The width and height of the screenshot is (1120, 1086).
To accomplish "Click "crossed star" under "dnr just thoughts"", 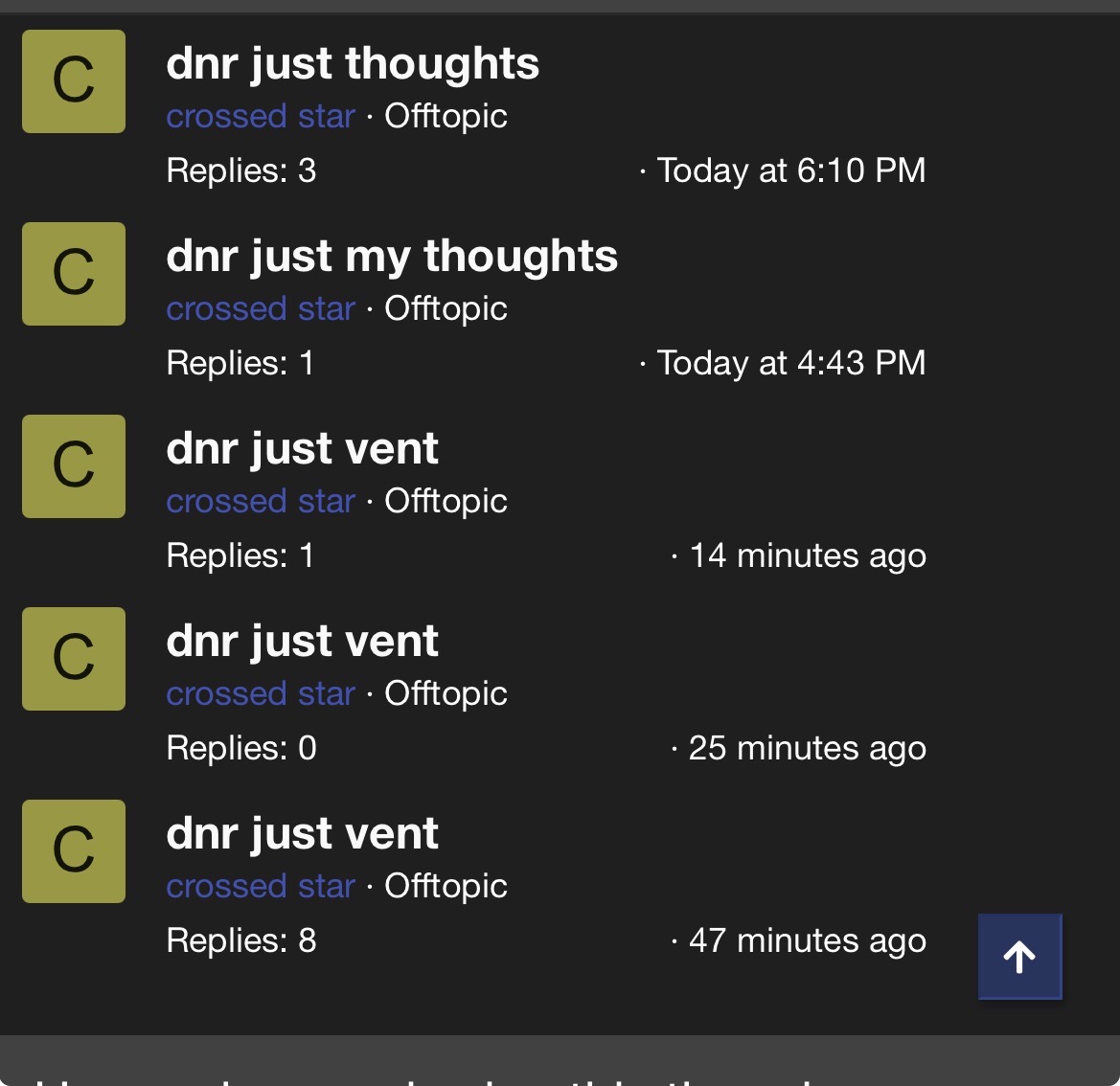I will (x=261, y=116).
